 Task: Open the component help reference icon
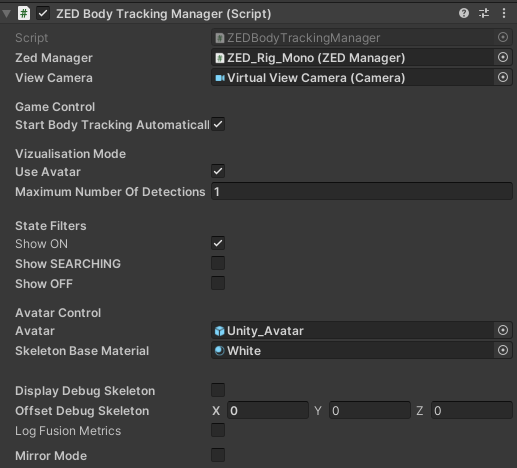pos(464,13)
